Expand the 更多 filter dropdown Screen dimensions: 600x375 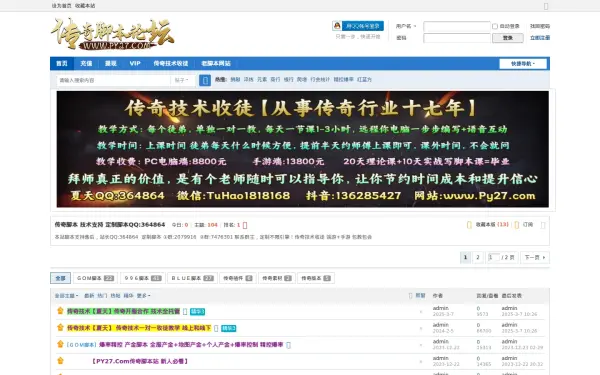coord(143,295)
